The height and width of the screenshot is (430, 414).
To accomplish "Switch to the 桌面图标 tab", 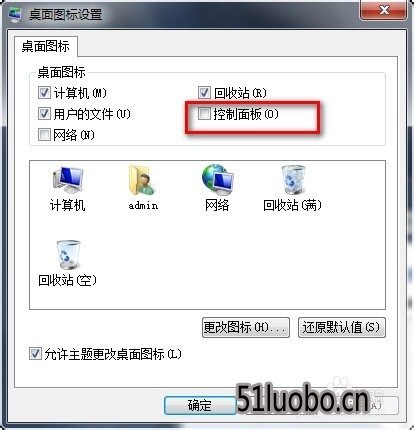I will point(46,46).
